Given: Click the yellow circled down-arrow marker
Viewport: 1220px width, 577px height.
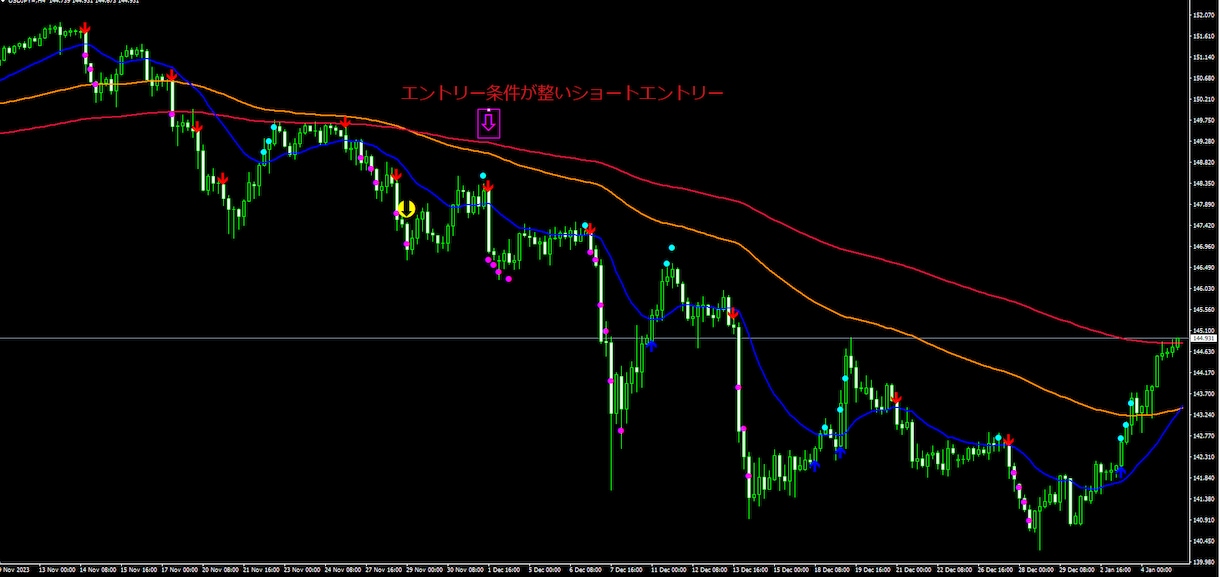Looking at the screenshot, I should pyautogui.click(x=406, y=209).
